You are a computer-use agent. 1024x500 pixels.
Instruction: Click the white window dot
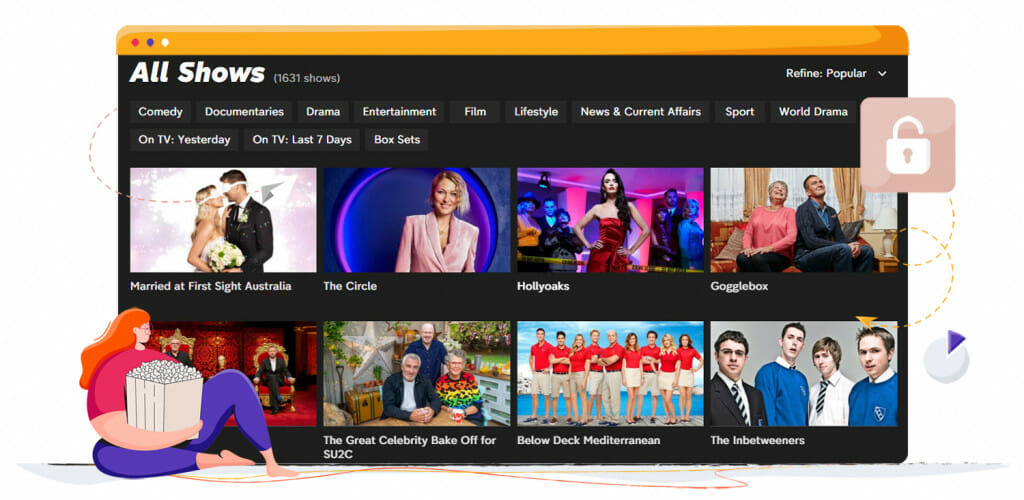tap(165, 42)
